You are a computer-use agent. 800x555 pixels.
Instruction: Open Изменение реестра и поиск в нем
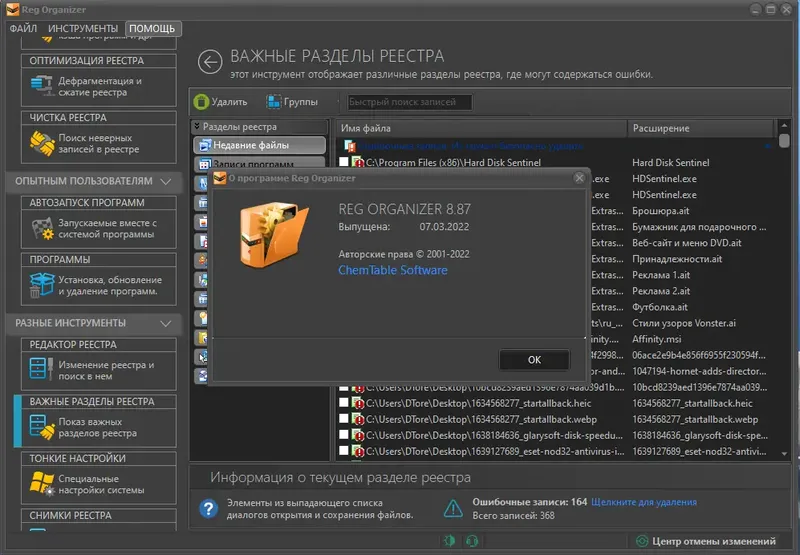click(x=99, y=371)
